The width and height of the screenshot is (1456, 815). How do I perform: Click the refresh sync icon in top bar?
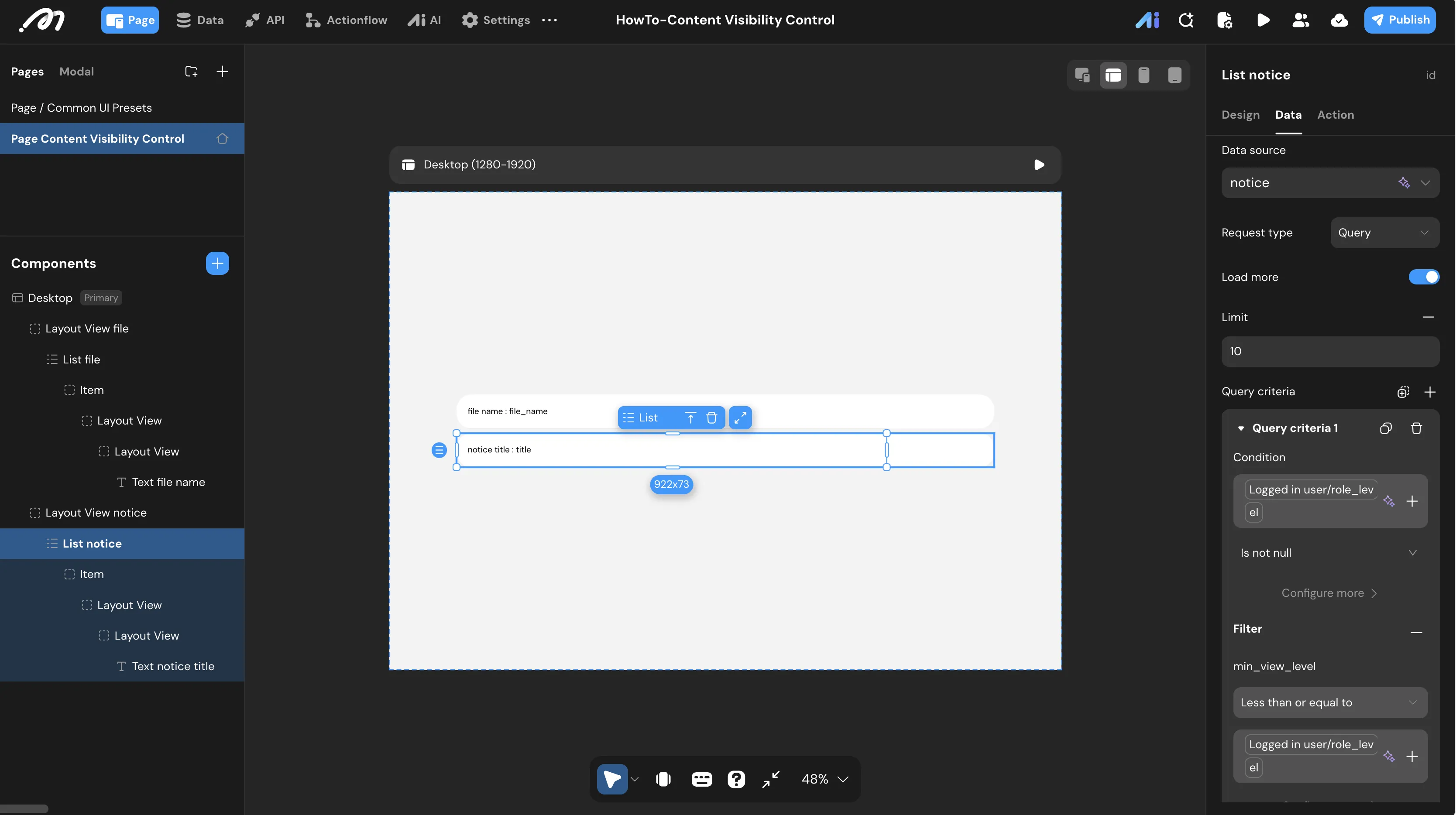click(x=1186, y=21)
